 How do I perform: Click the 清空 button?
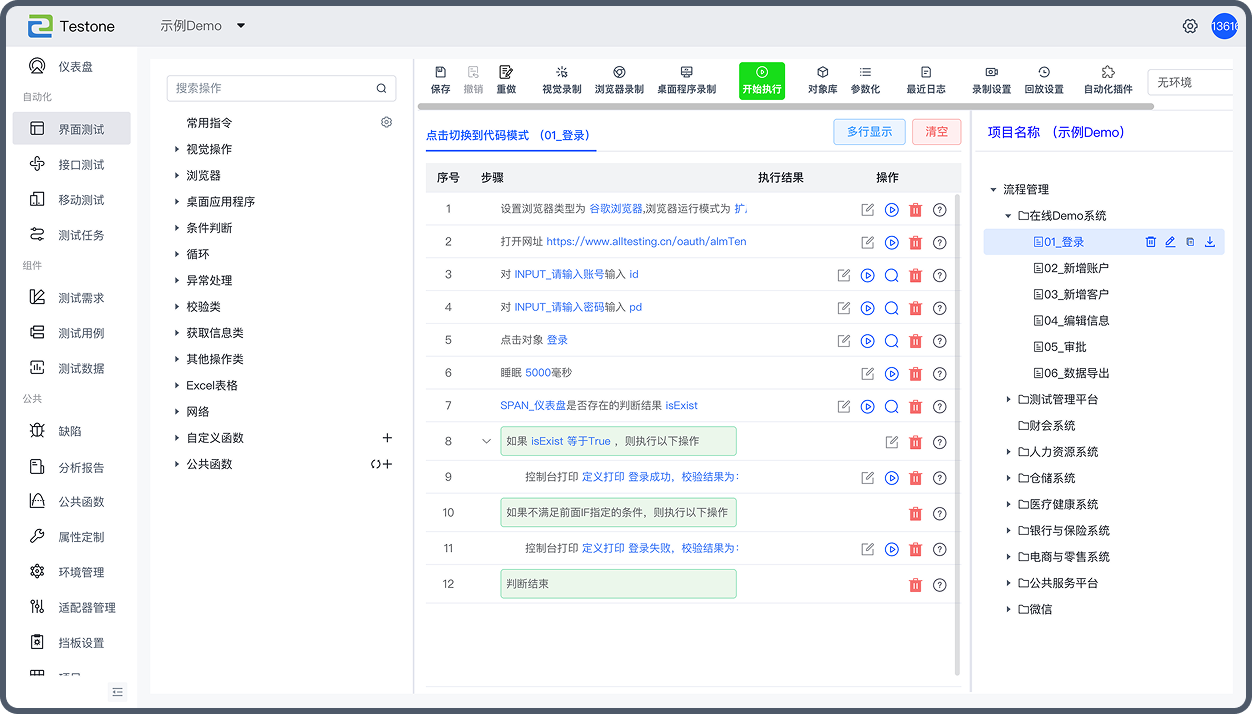[x=936, y=132]
